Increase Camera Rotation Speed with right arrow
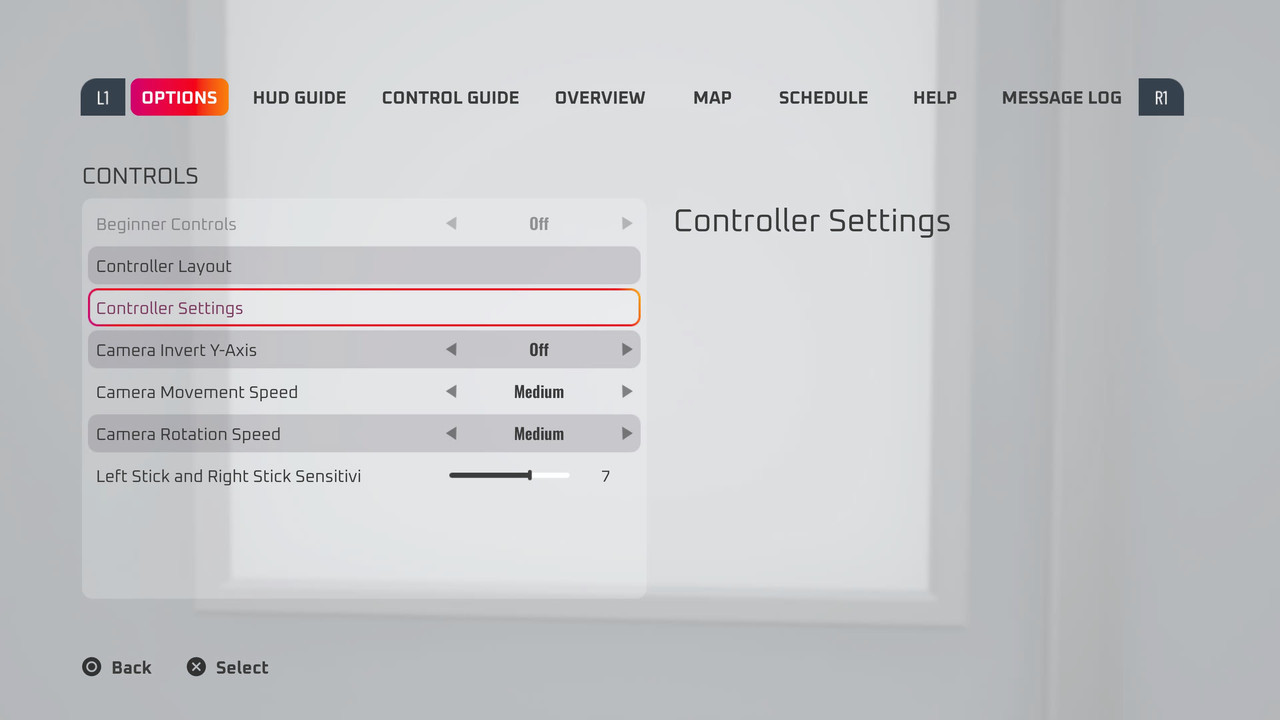The height and width of the screenshot is (720, 1280). [x=627, y=434]
